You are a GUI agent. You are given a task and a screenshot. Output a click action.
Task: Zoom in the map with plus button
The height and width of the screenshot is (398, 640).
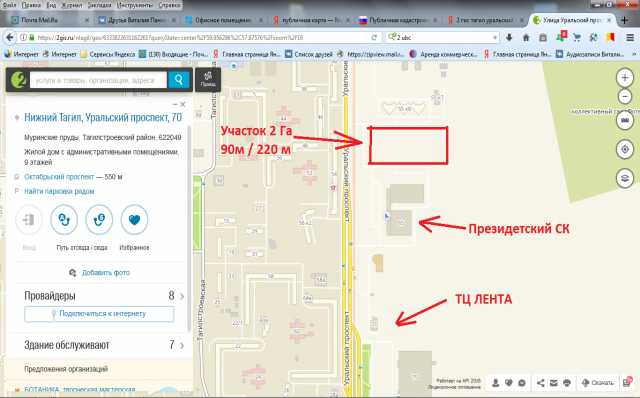pos(624,77)
